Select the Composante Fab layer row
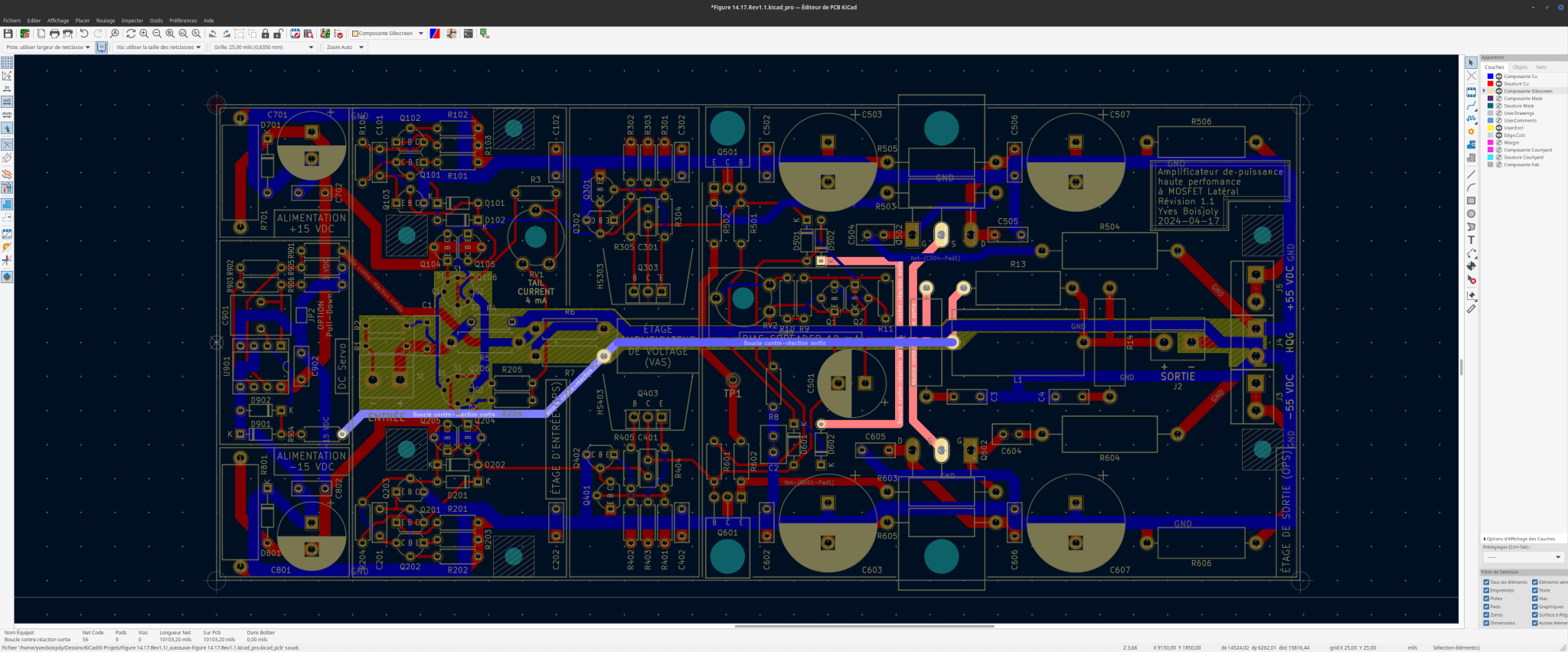Image resolution: width=1568 pixels, height=652 pixels. [1524, 165]
